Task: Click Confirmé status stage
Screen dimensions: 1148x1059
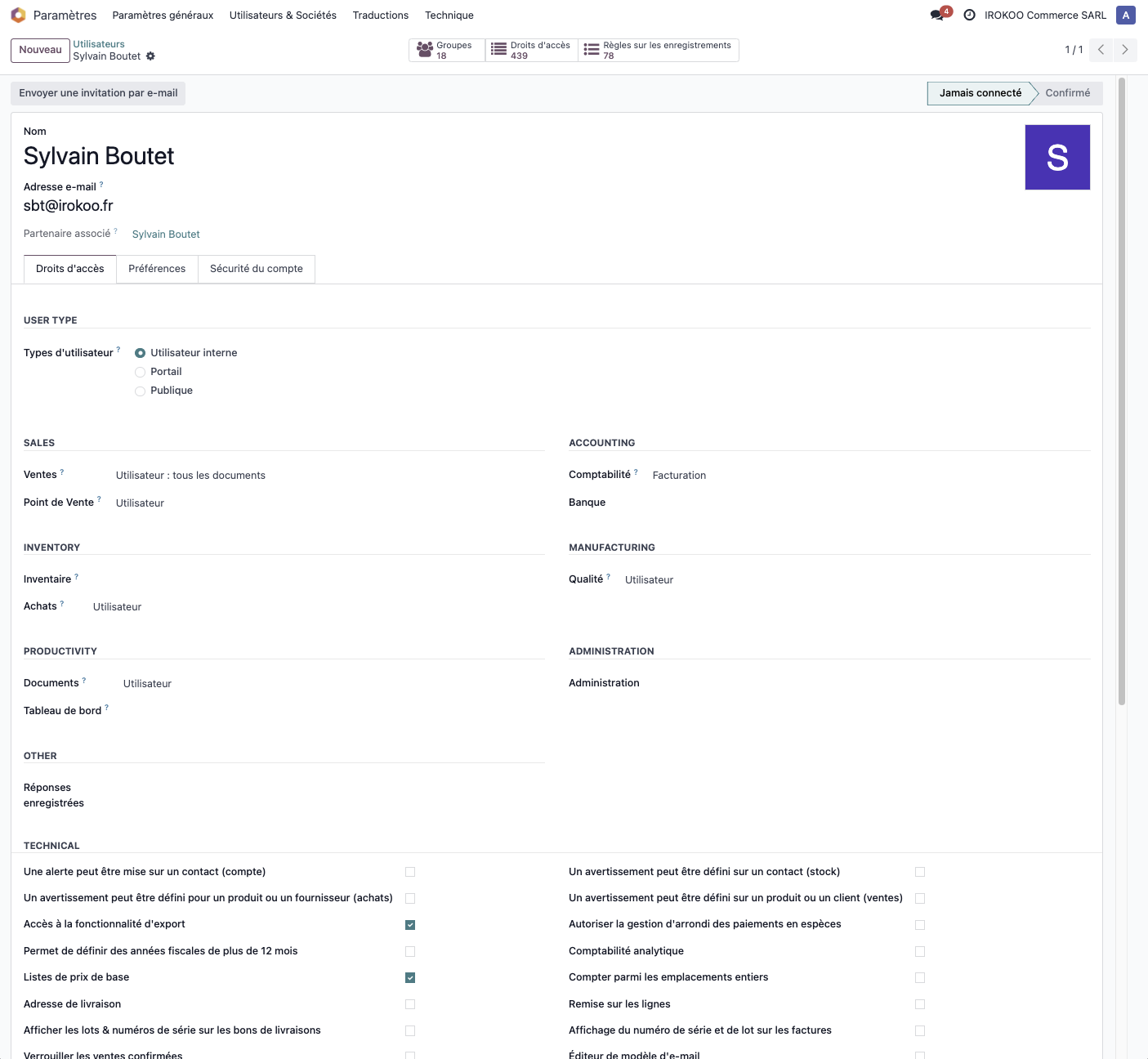Action: pos(1067,93)
